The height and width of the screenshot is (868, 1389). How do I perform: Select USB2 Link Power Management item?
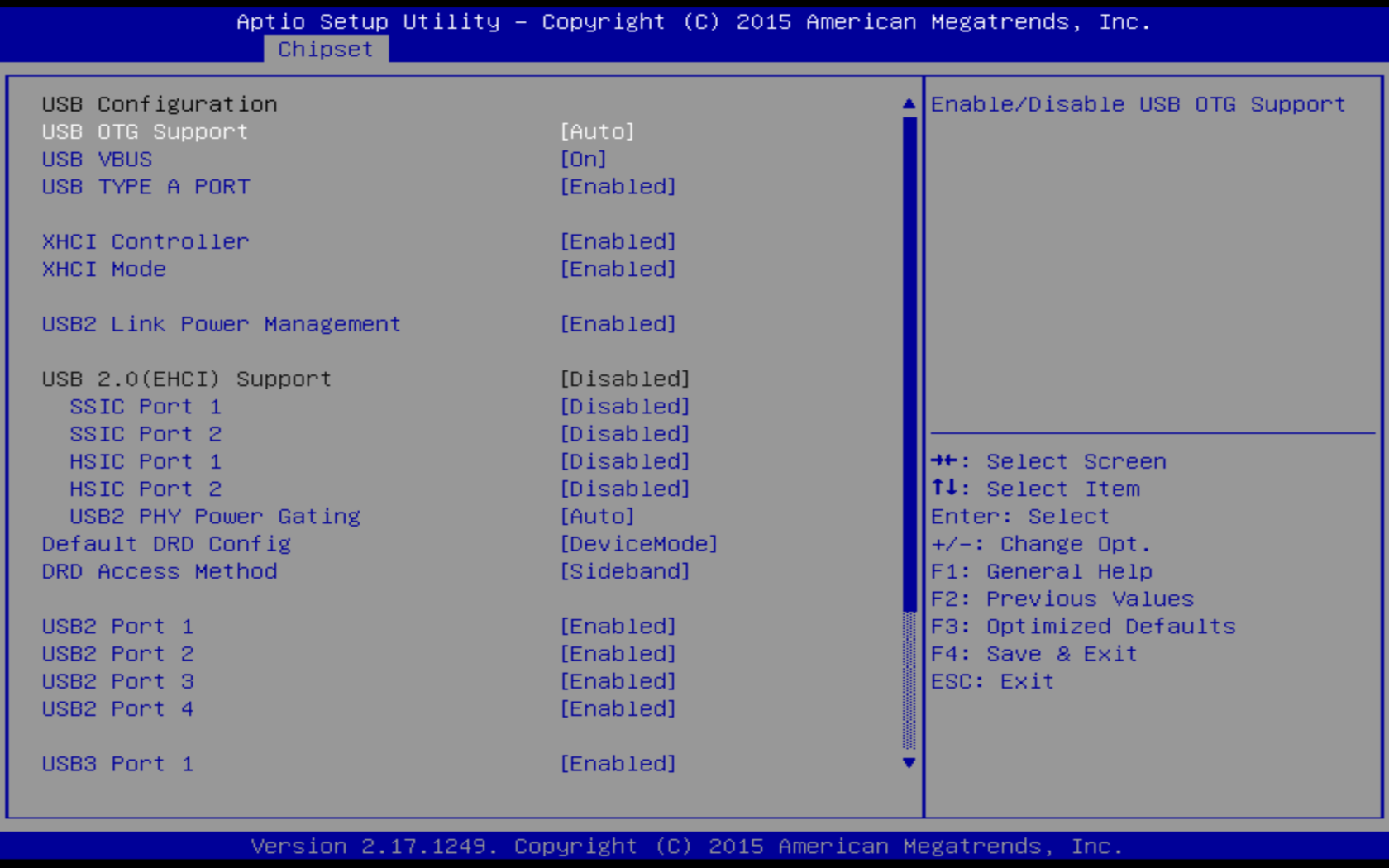pos(222,324)
